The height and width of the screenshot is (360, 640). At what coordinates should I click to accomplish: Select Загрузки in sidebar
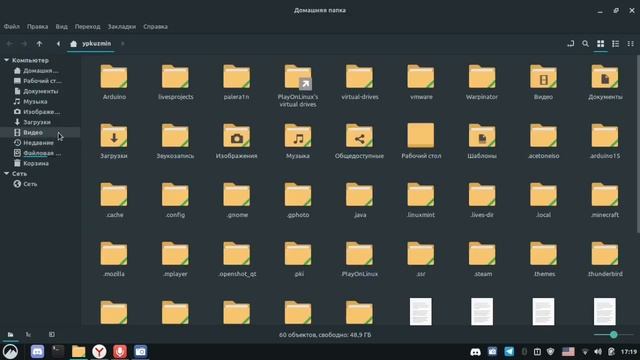pyautogui.click(x=41, y=122)
